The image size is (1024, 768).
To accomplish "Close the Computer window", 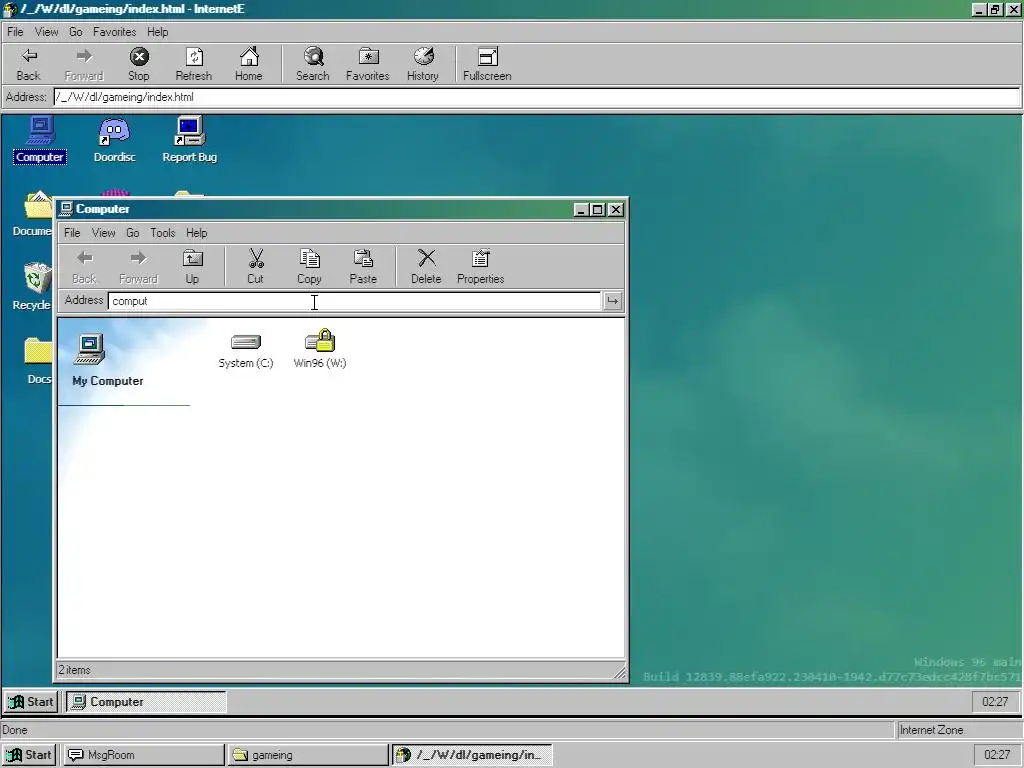I will click(x=615, y=210).
